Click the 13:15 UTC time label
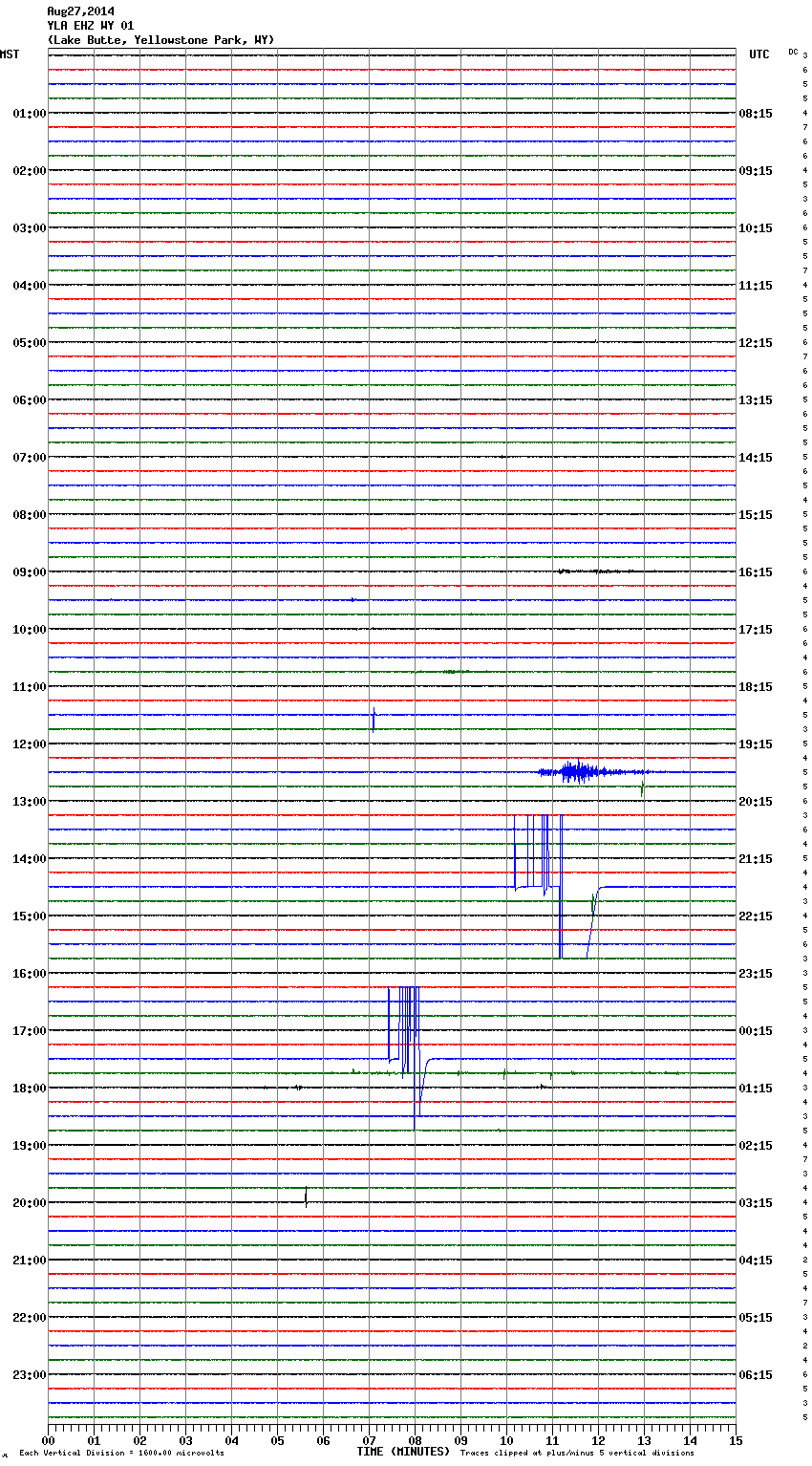Screen dimensions: 812x1466 click(756, 400)
